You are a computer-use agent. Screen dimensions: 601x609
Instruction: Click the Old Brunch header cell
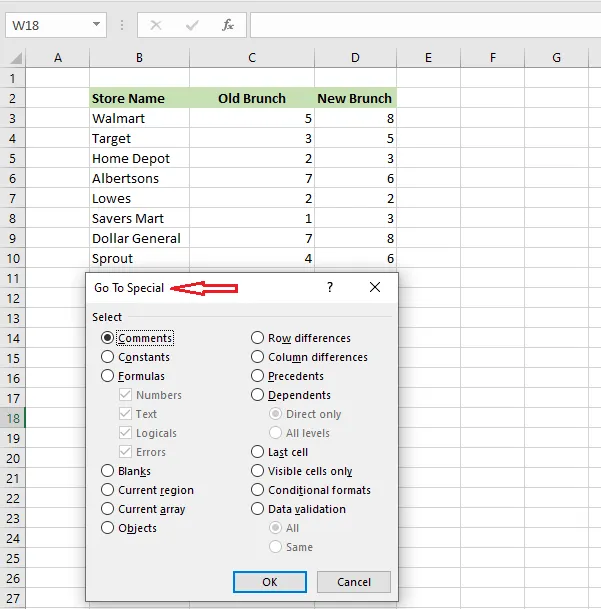pyautogui.click(x=252, y=98)
